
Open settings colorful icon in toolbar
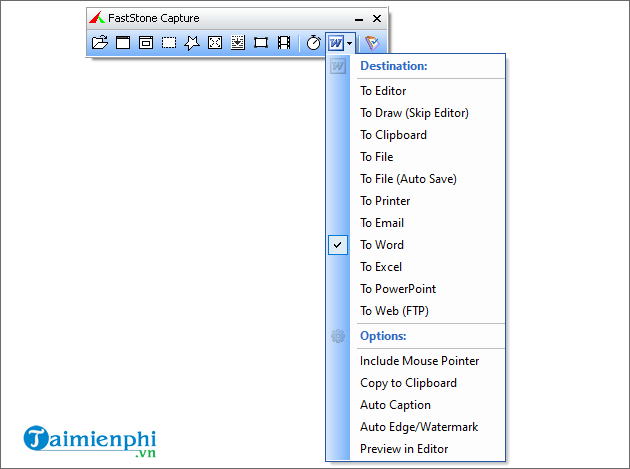click(372, 42)
